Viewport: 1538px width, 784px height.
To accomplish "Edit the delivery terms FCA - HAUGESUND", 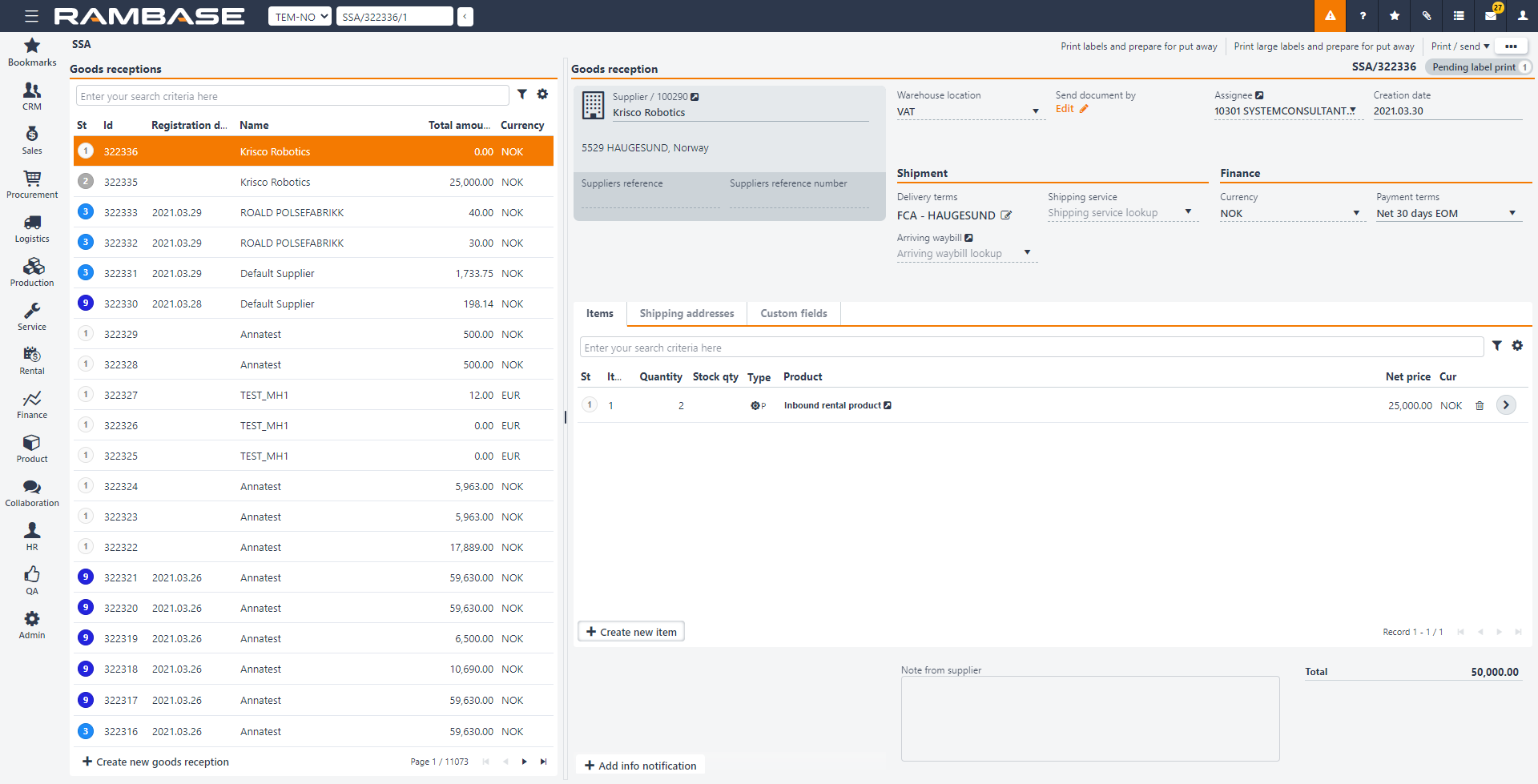I will [1006, 215].
